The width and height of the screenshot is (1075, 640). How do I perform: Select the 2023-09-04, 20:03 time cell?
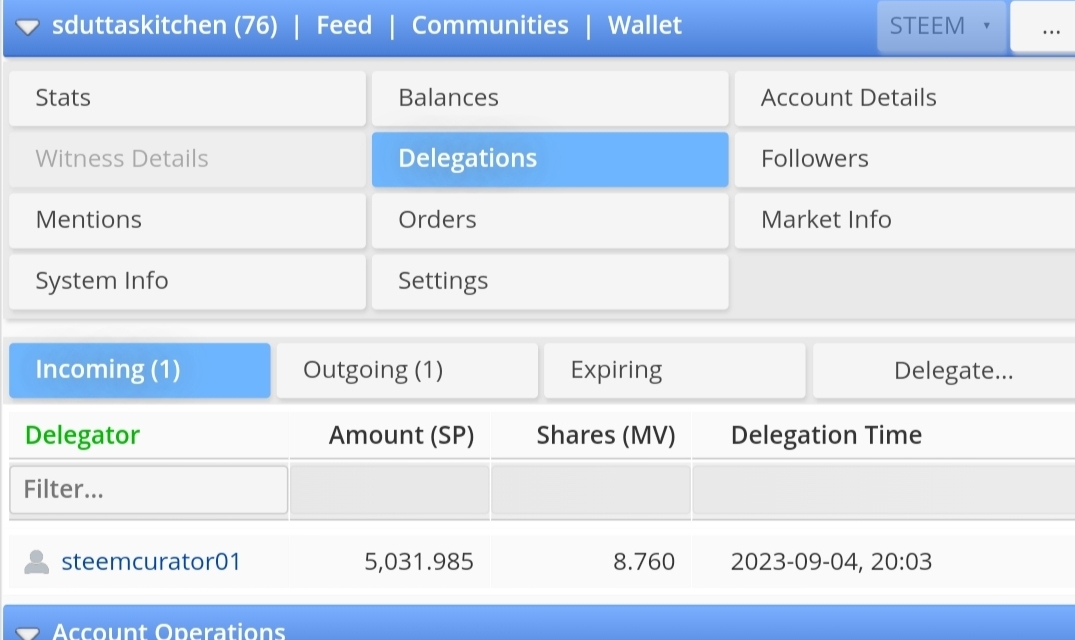tap(831, 562)
